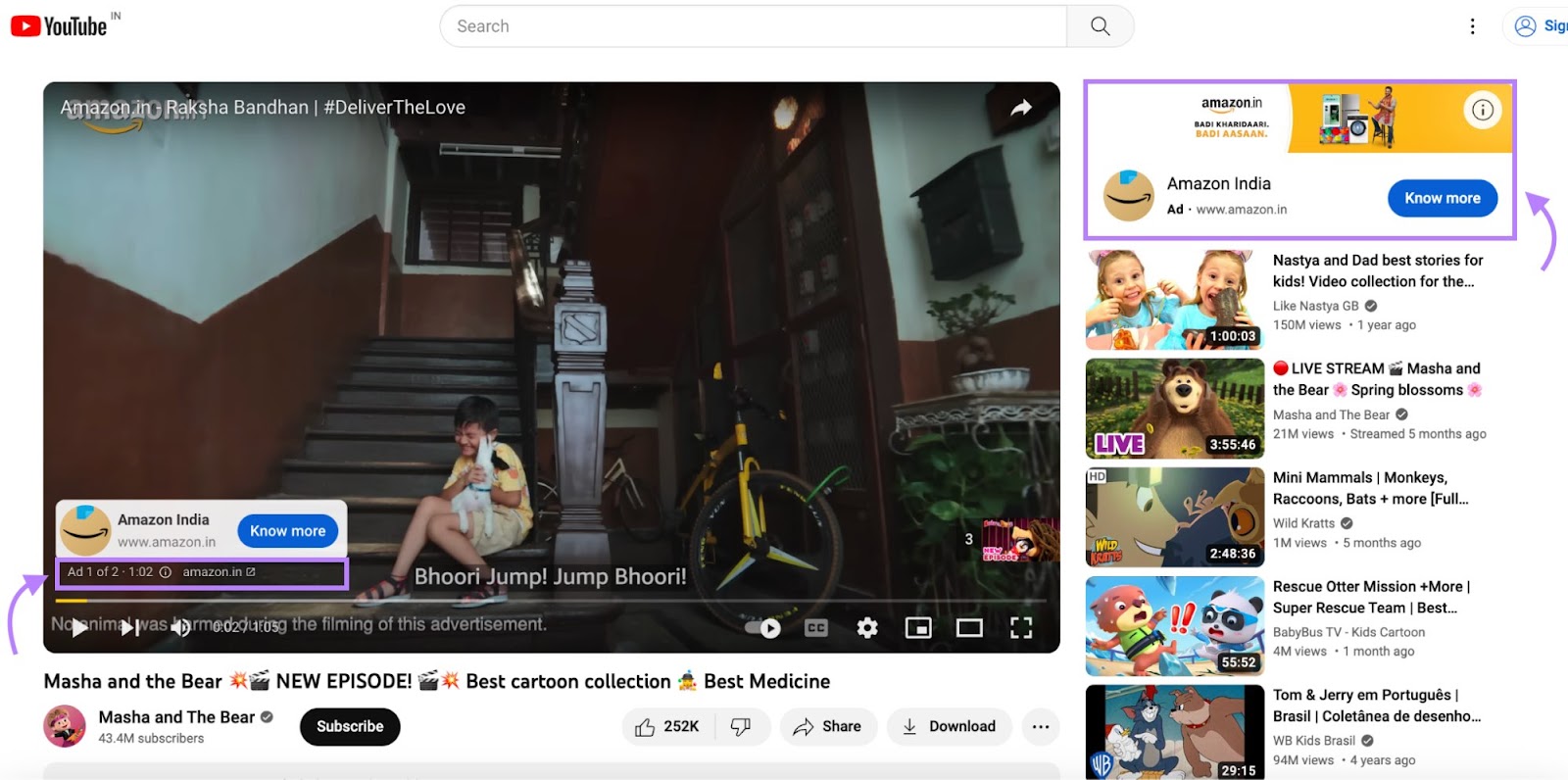Open more actions menu beside Download
The image size is (1568, 780).
(x=1041, y=727)
